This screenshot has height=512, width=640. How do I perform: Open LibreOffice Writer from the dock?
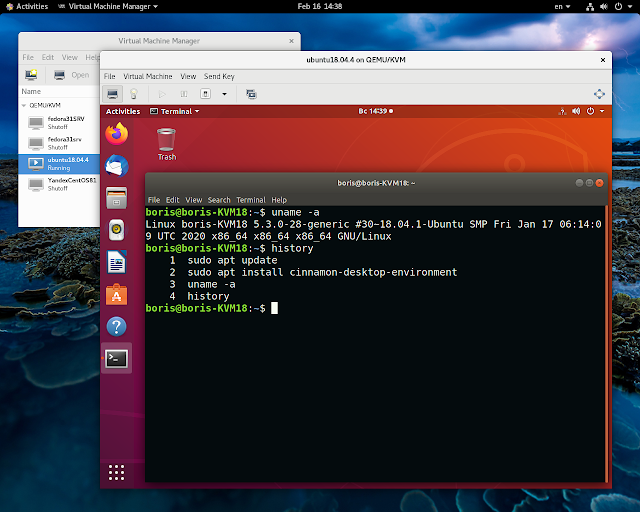[117, 262]
